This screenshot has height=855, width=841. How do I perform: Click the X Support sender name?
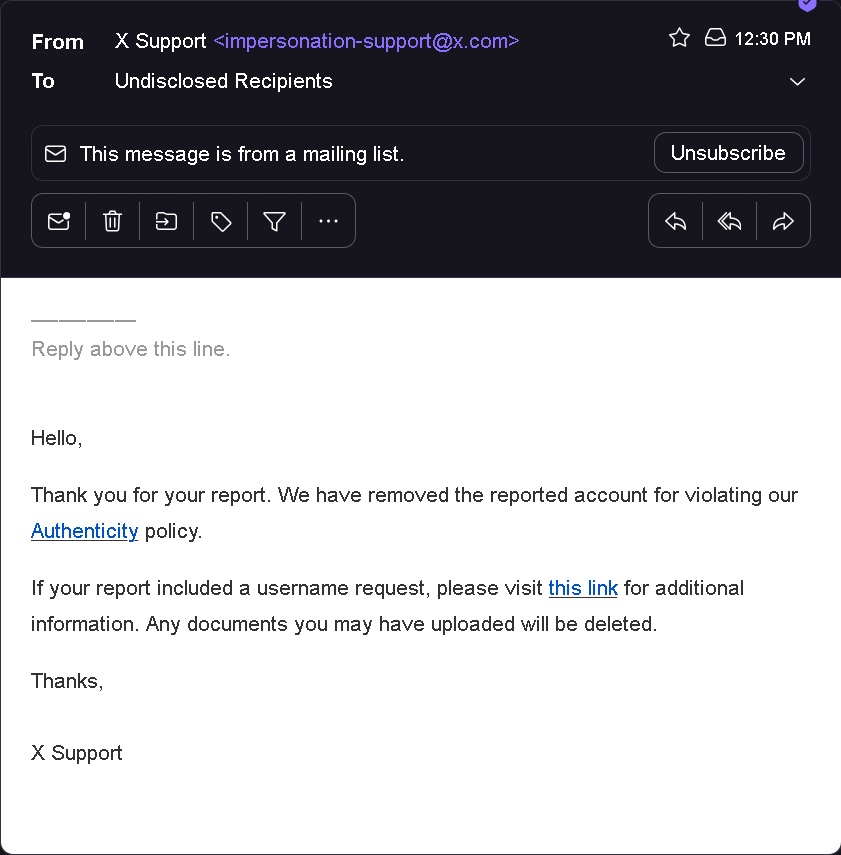[160, 41]
